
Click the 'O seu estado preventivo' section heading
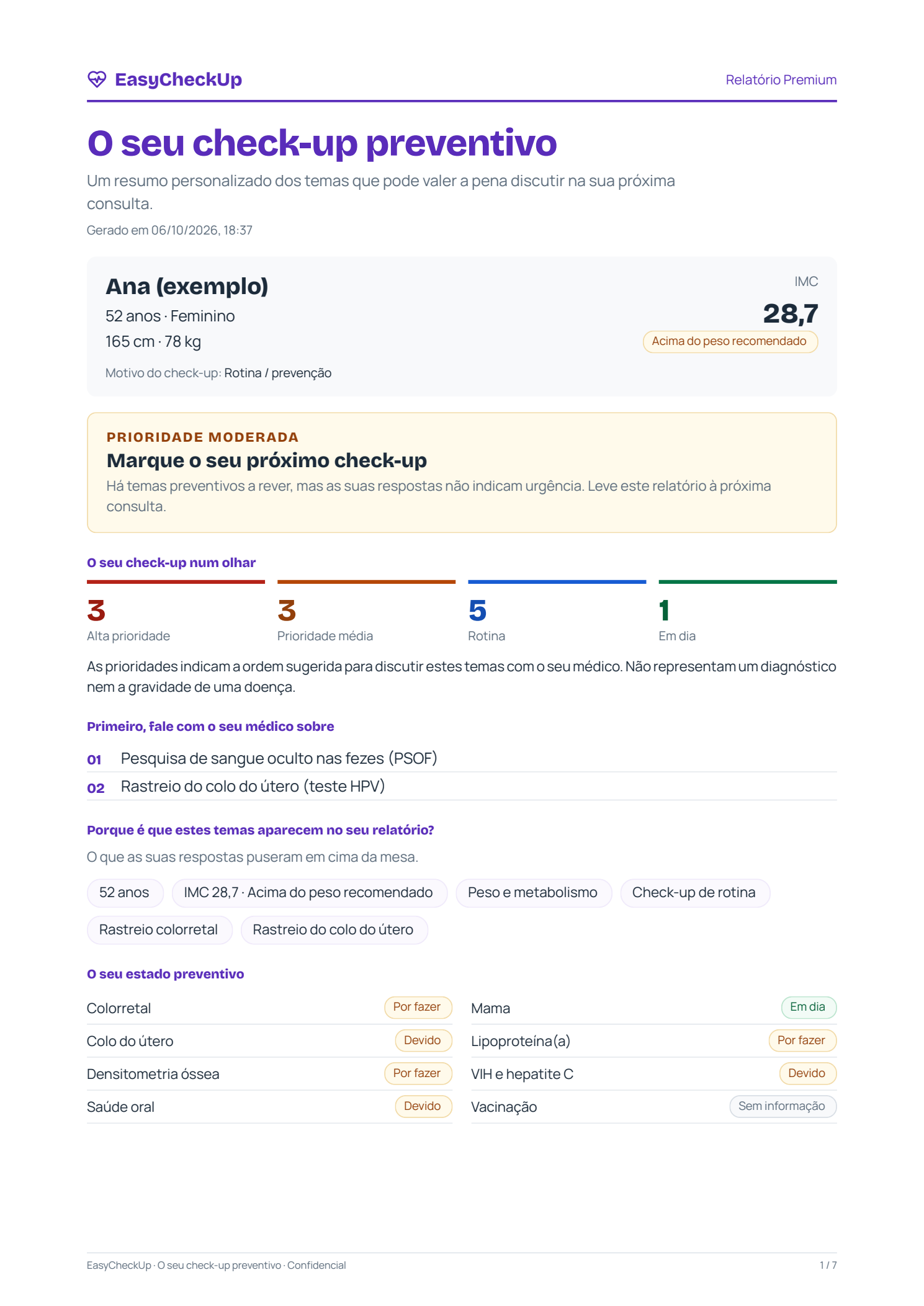166,974
